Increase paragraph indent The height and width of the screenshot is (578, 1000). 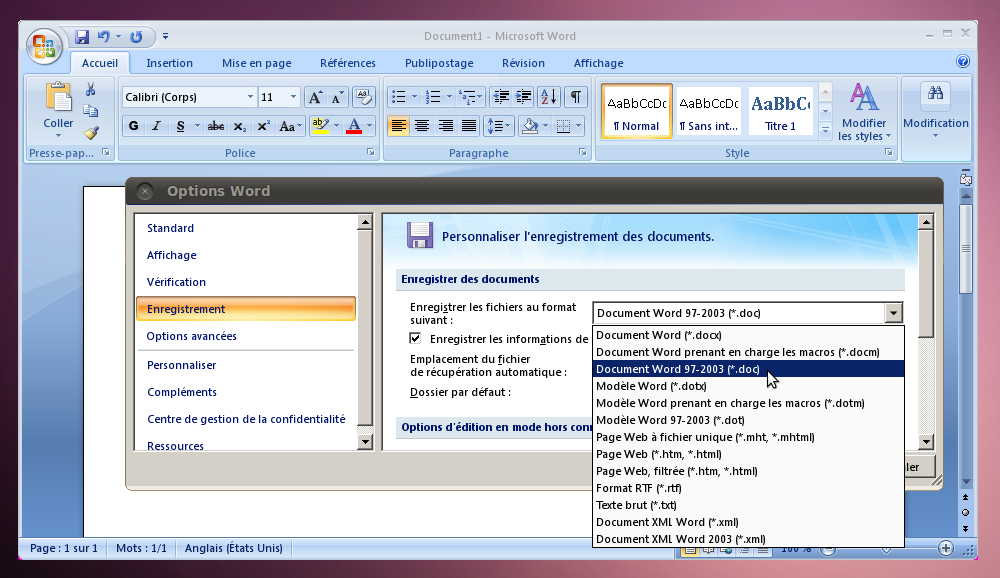[524, 97]
